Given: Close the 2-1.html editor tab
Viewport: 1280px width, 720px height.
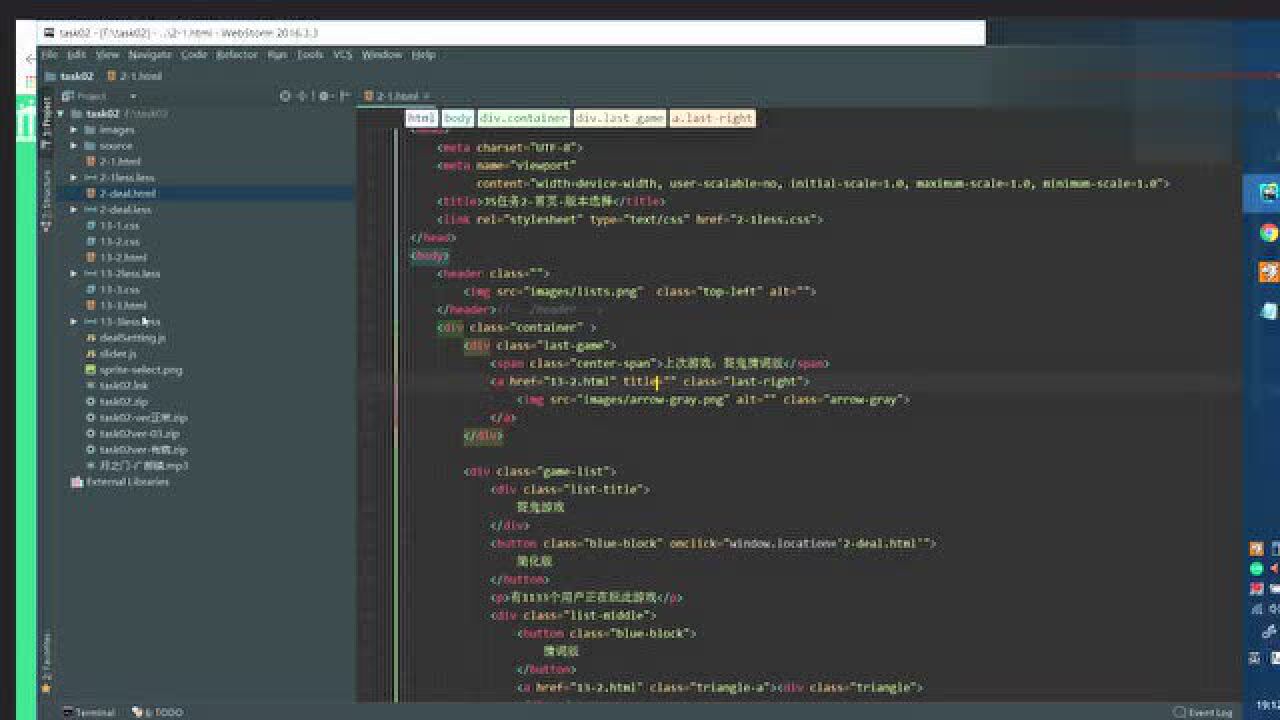Looking at the screenshot, I should pyautogui.click(x=427, y=96).
